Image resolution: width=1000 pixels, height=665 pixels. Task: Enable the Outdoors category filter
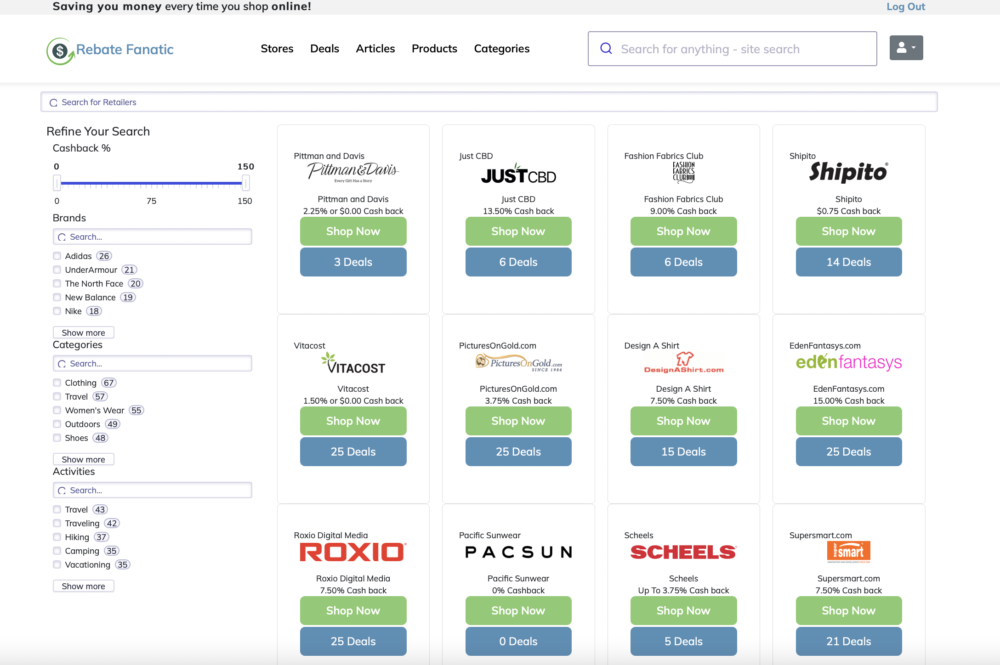tap(57, 424)
